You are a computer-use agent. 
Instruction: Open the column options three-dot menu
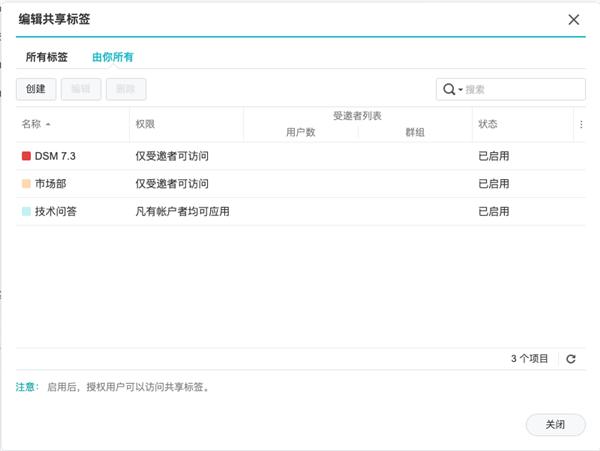[x=581, y=124]
